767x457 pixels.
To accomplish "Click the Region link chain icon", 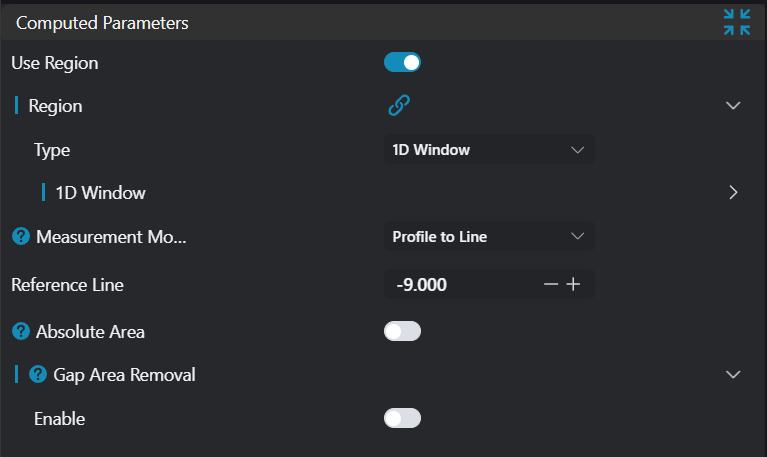I will [x=400, y=105].
